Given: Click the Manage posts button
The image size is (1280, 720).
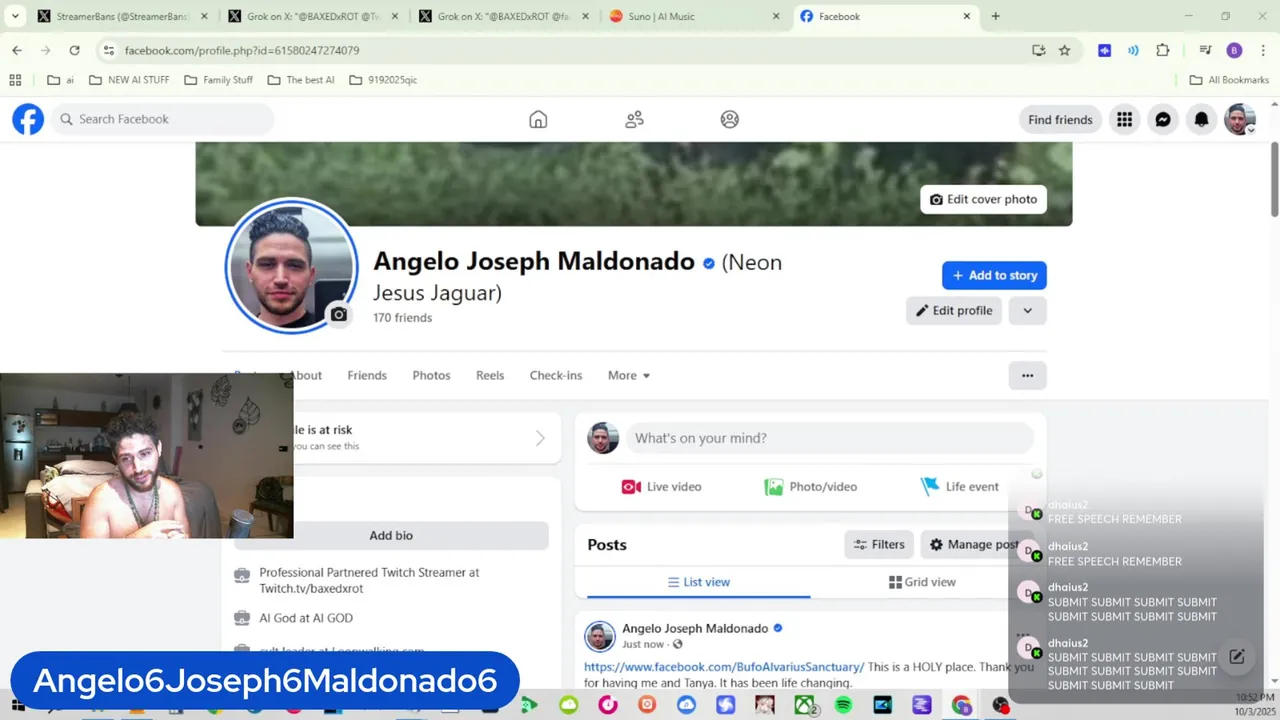Looking at the screenshot, I should tap(976, 545).
